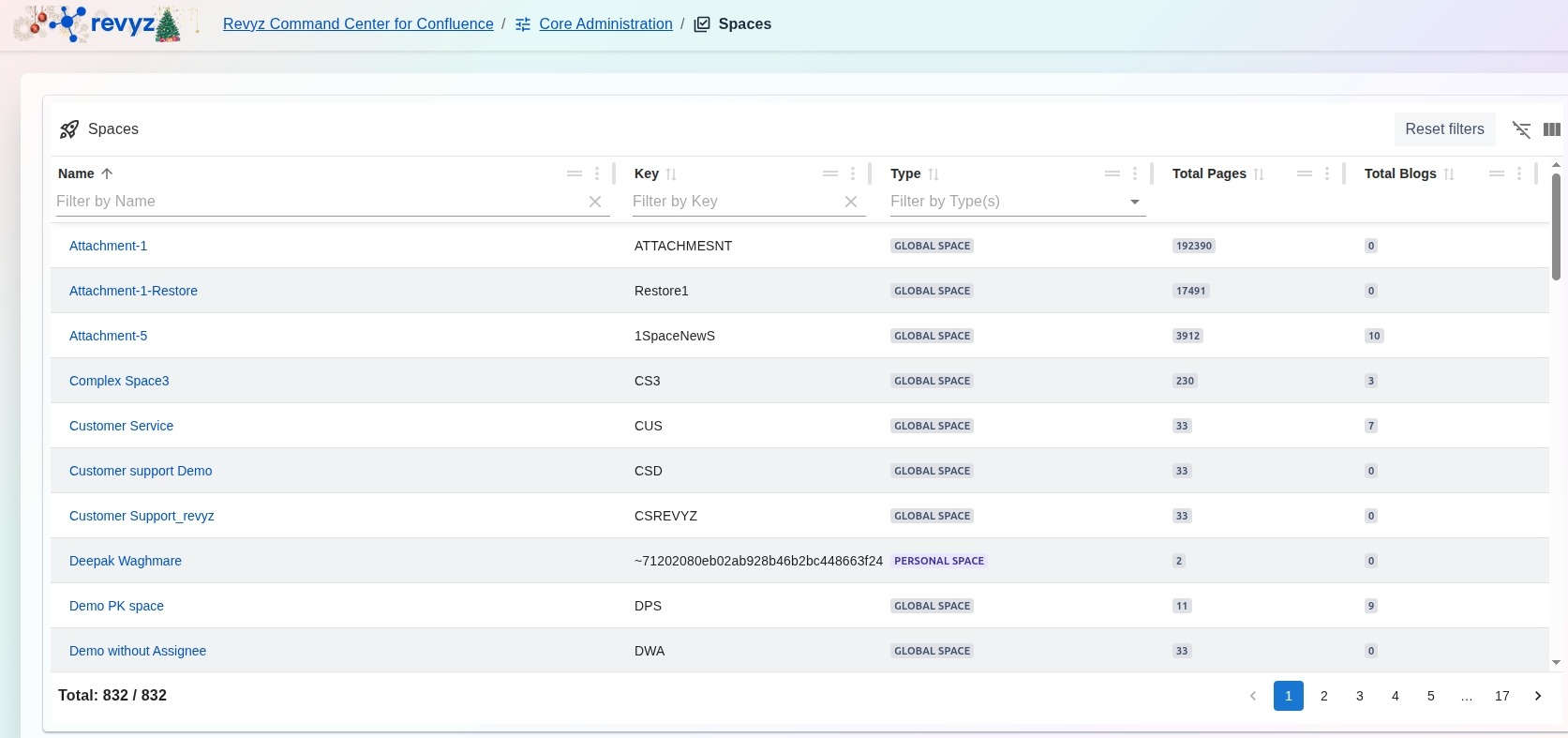This screenshot has height=738, width=1568.
Task: Expand the Filter by Type(s) dropdown
Action: coord(1135,202)
